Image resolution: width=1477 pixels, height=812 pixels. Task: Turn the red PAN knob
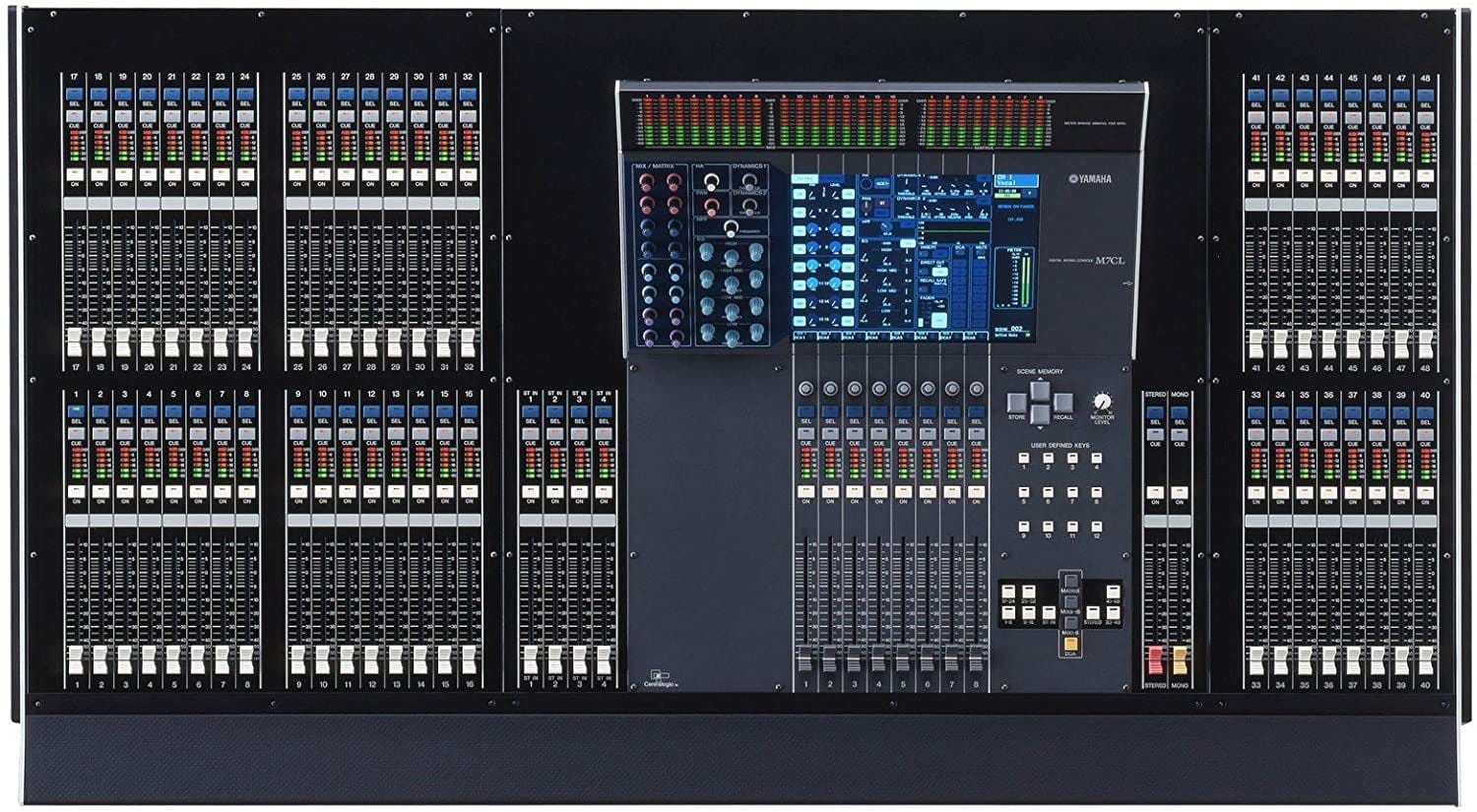[711, 208]
